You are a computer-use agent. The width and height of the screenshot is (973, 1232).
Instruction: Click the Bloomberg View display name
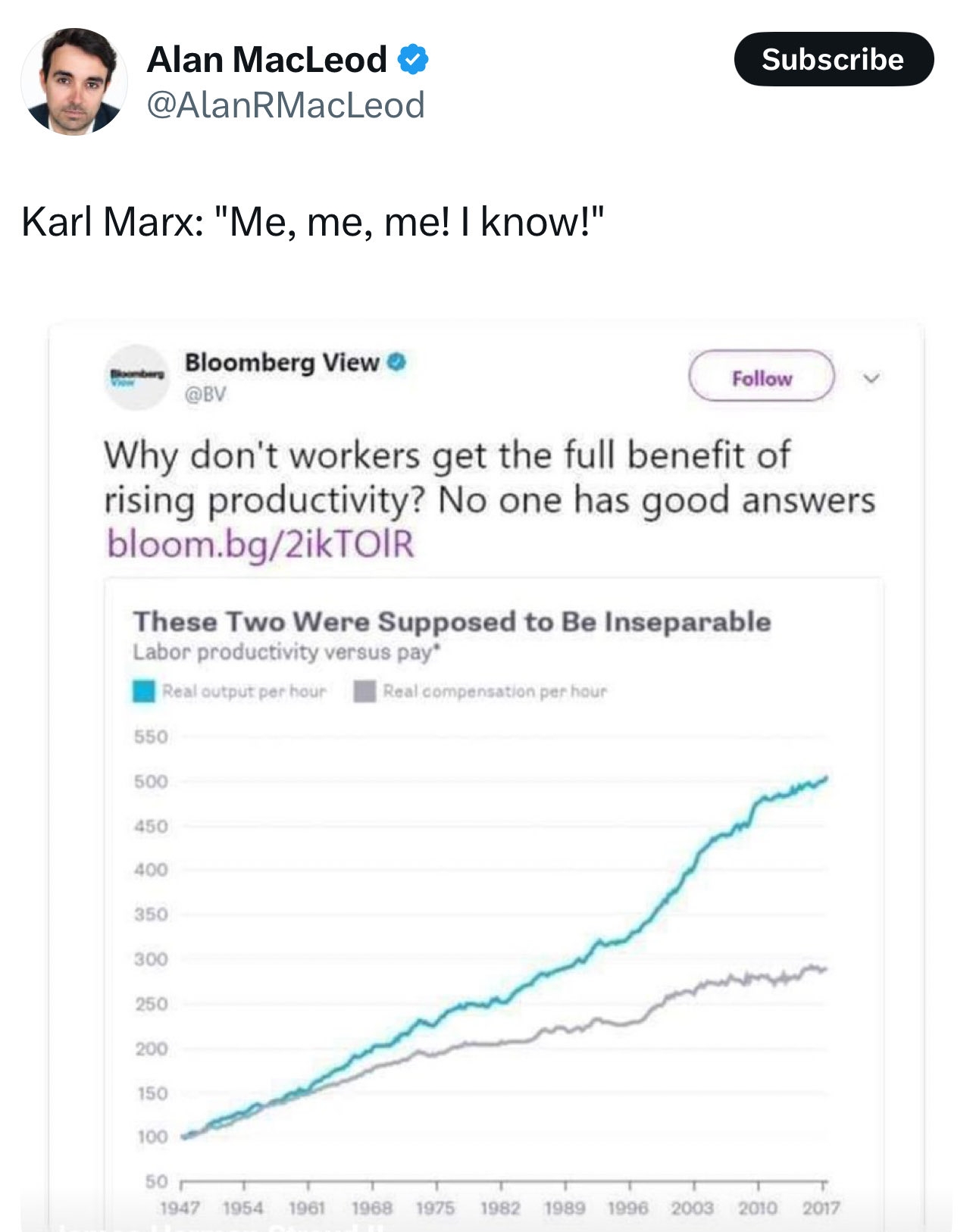point(282,362)
